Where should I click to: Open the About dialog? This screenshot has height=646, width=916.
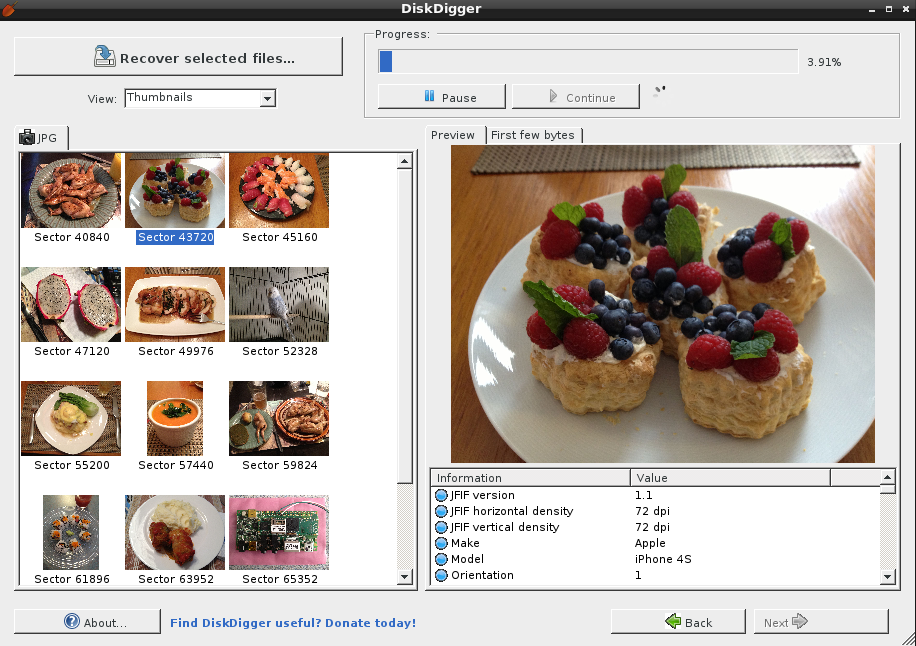pos(88,622)
